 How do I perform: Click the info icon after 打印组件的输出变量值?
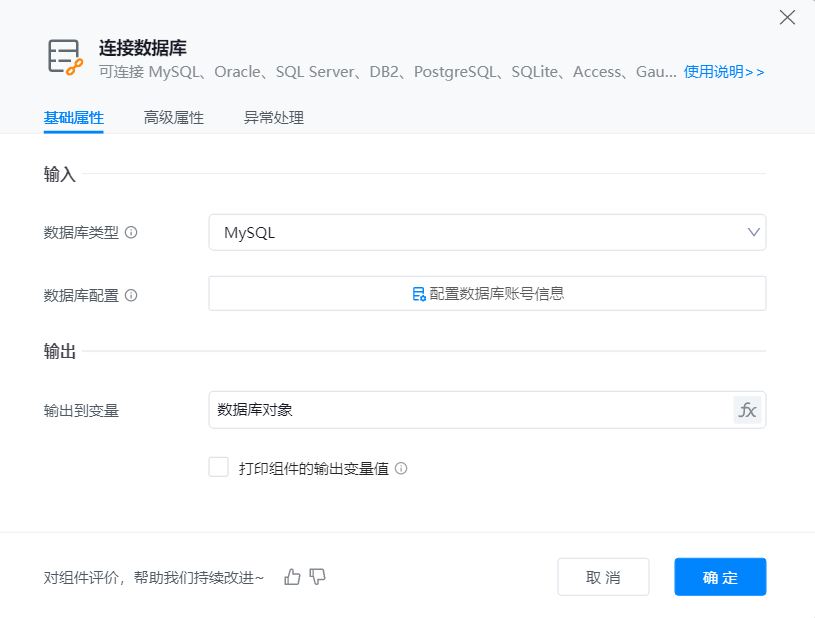(401, 468)
